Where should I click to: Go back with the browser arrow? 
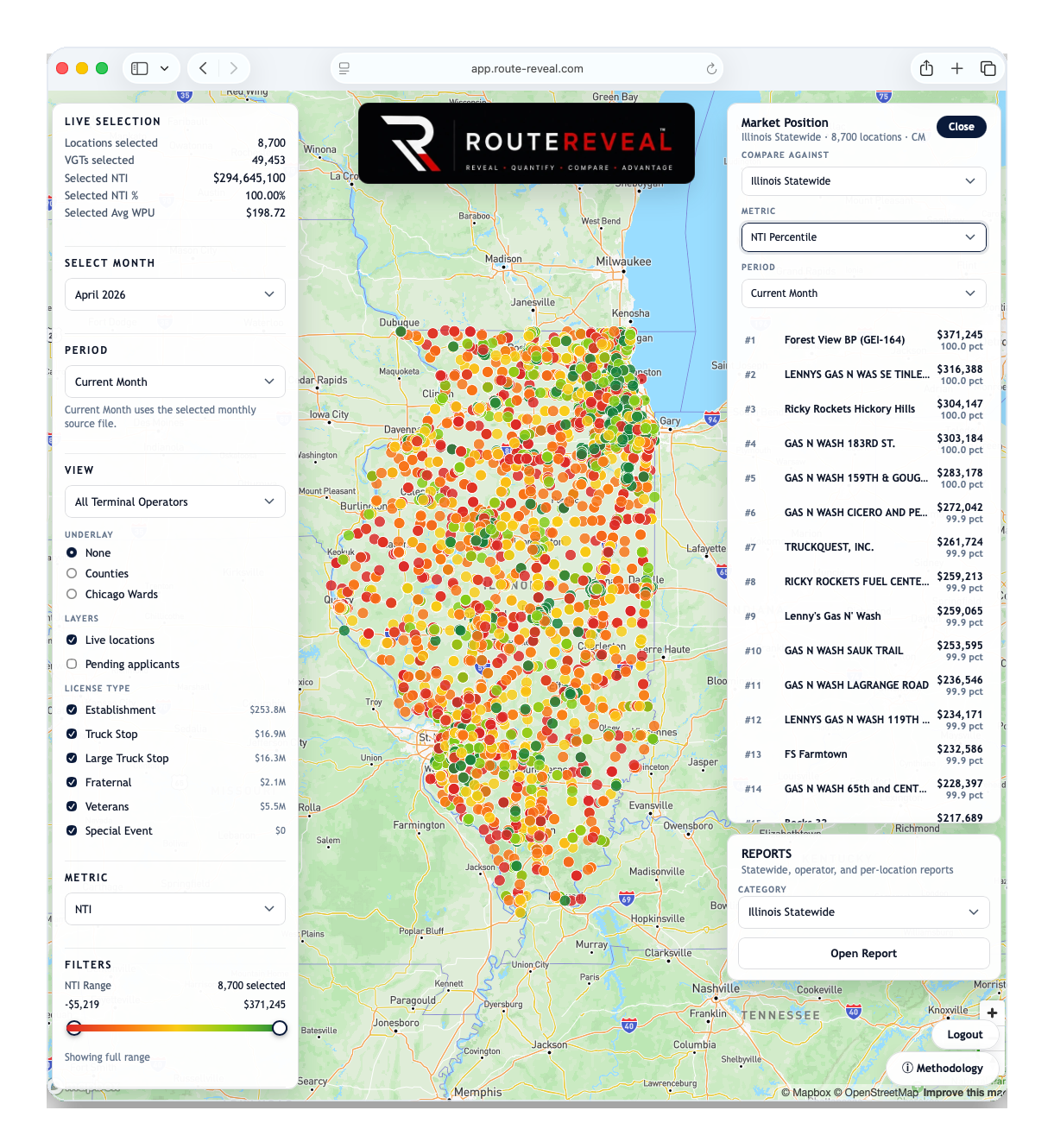pos(203,68)
